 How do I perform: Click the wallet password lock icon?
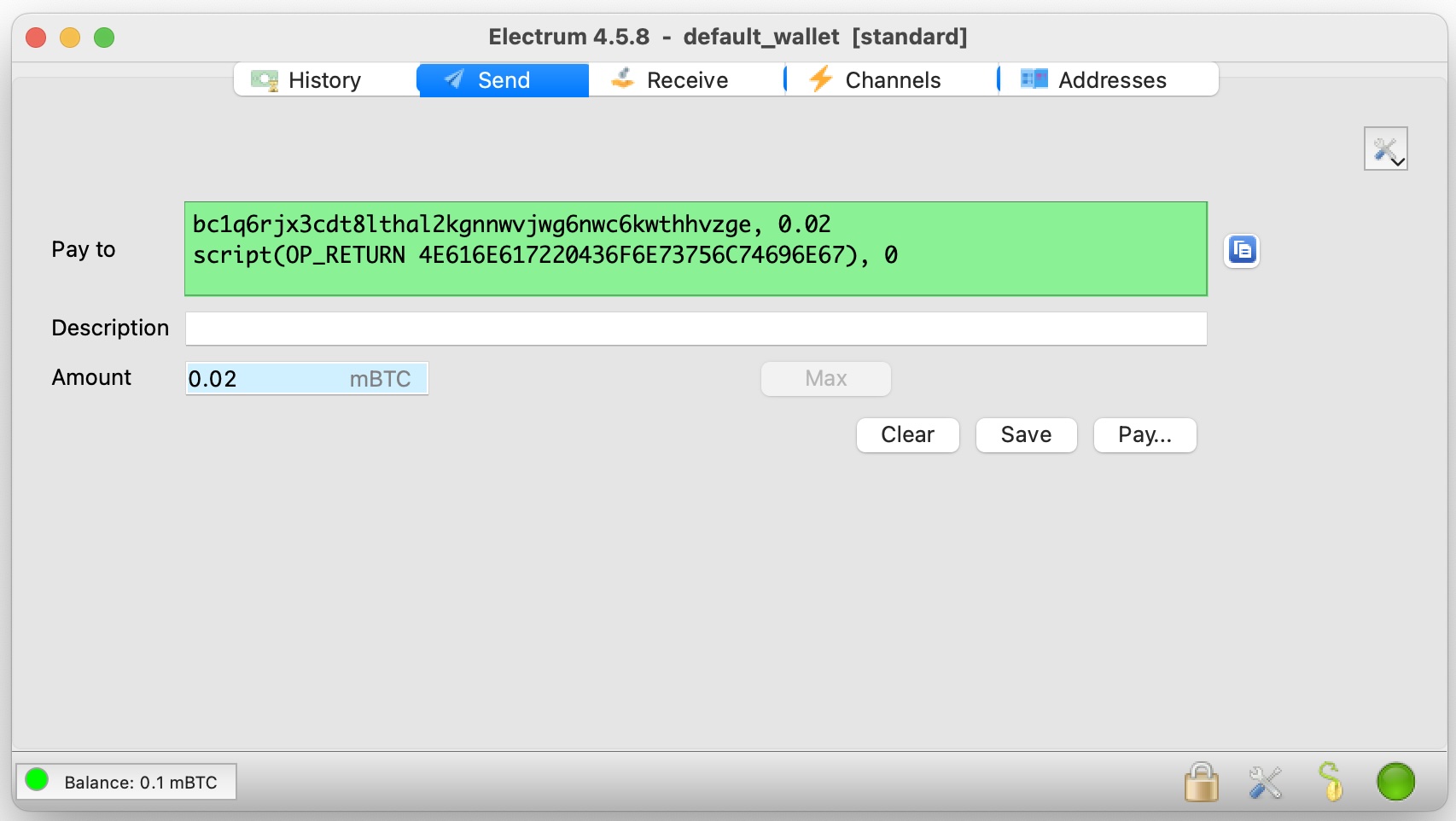[x=1201, y=782]
